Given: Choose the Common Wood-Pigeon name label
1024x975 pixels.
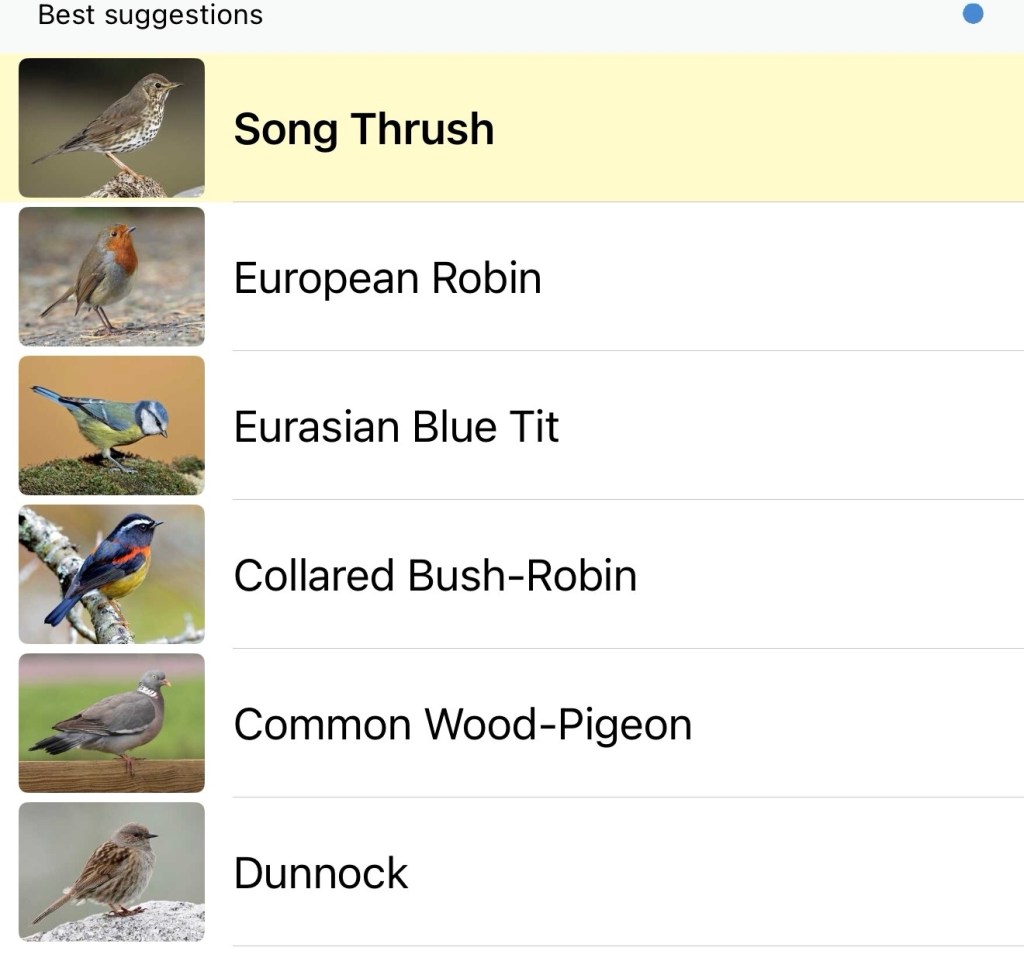Looking at the screenshot, I should pyautogui.click(x=462, y=725).
